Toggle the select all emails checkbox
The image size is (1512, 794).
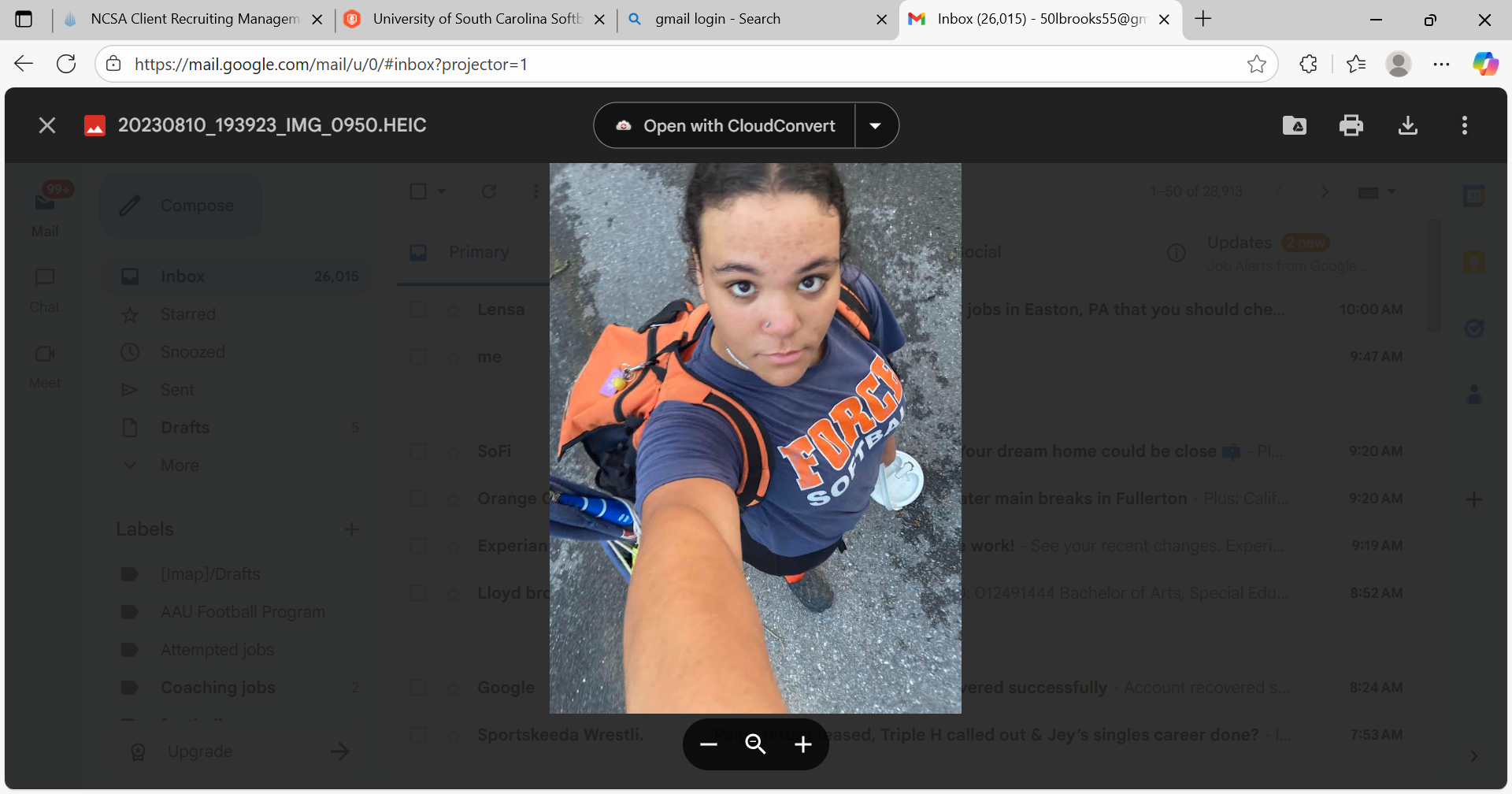tap(418, 191)
